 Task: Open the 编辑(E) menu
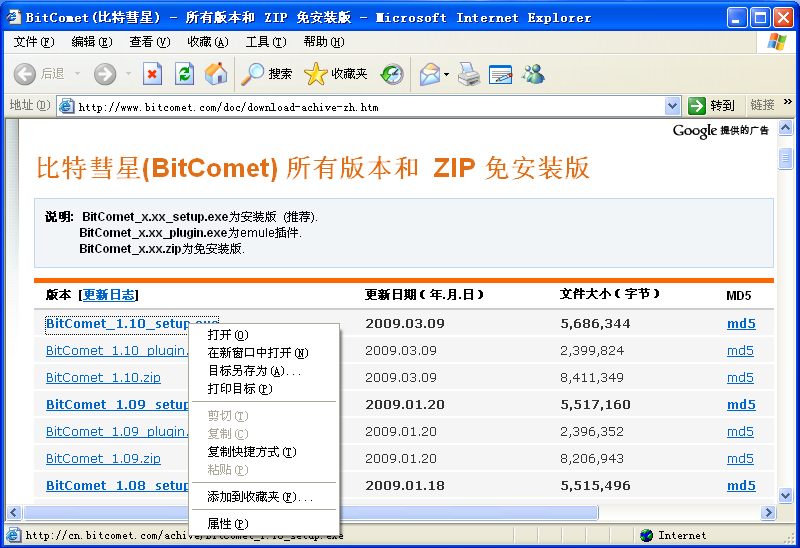pyautogui.click(x=92, y=42)
